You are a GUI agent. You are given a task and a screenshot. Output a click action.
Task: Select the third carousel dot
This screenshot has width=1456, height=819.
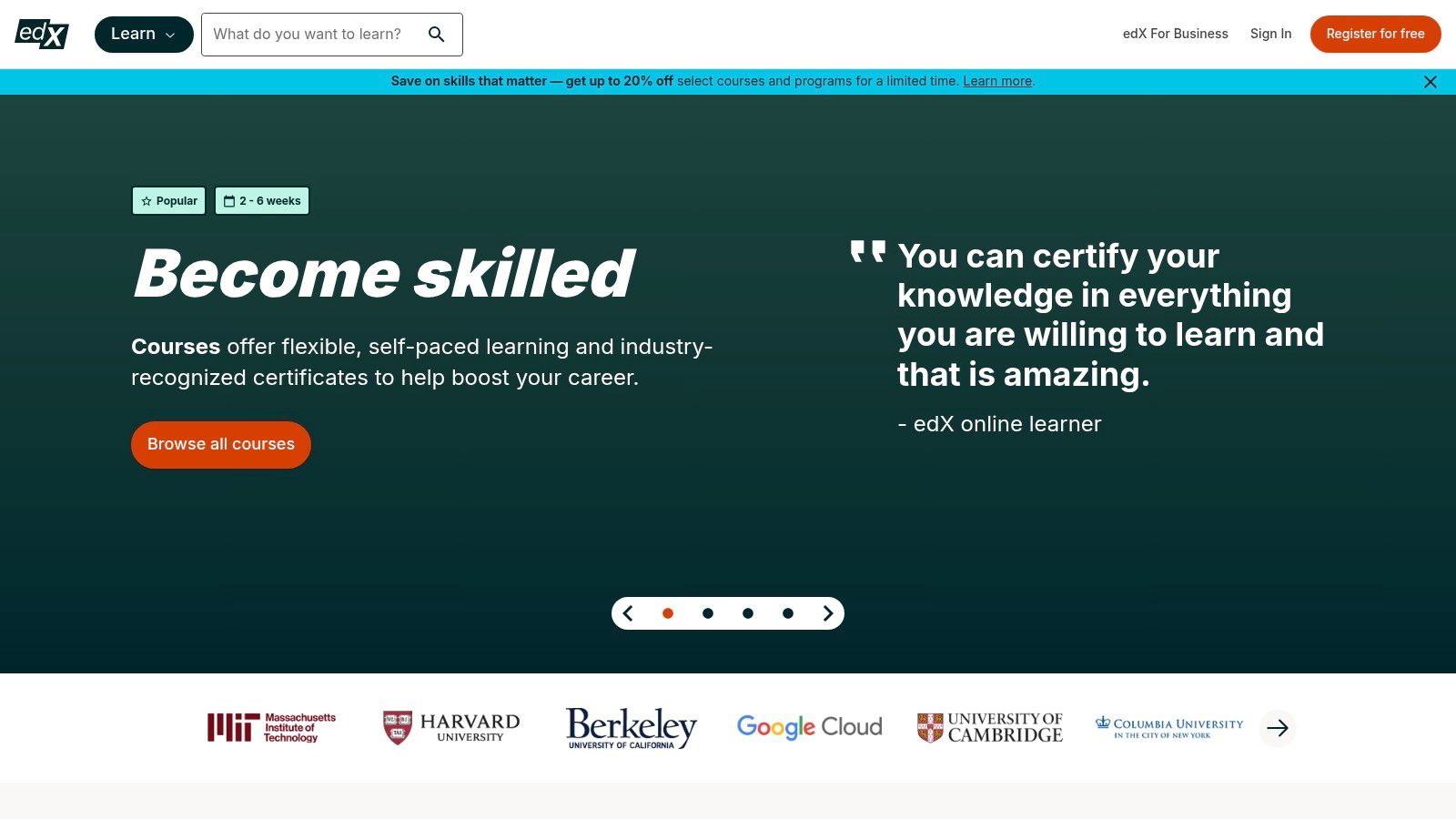point(748,613)
